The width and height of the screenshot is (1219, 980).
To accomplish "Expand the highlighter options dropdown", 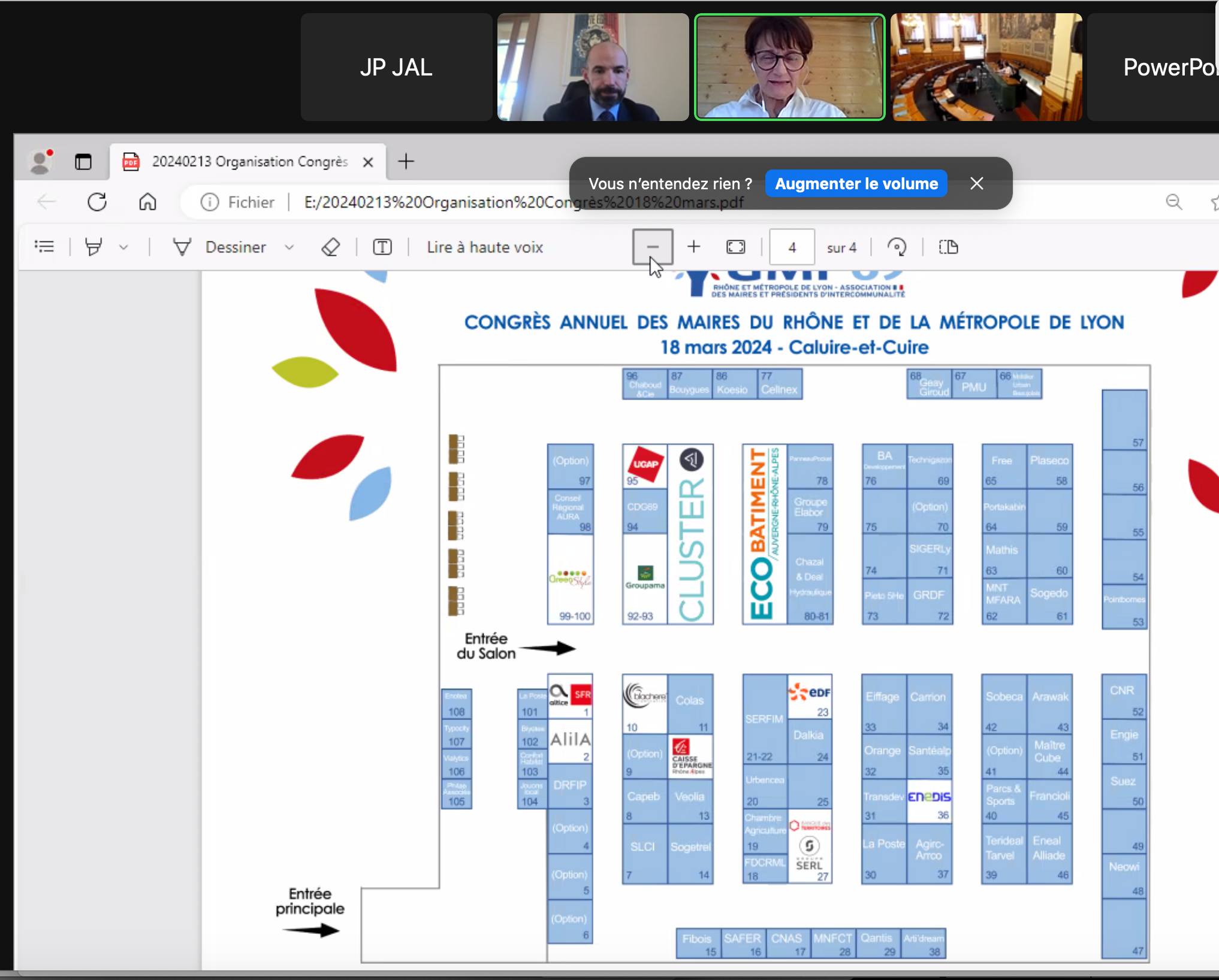I will 123,247.
